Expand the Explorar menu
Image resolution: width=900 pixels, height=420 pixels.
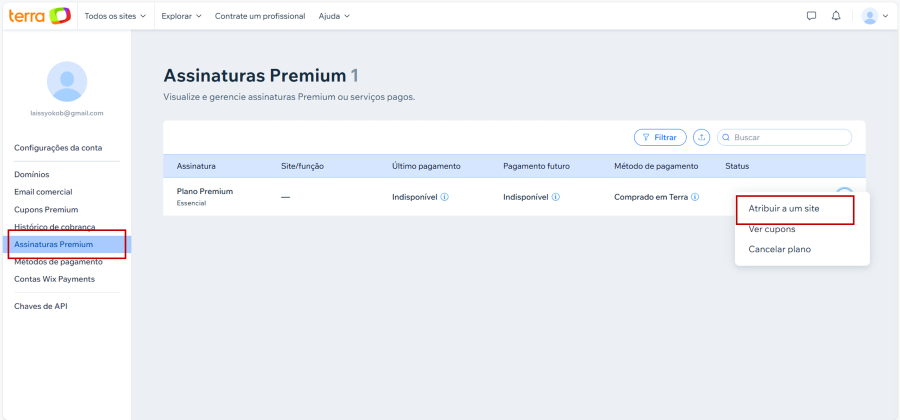click(181, 16)
